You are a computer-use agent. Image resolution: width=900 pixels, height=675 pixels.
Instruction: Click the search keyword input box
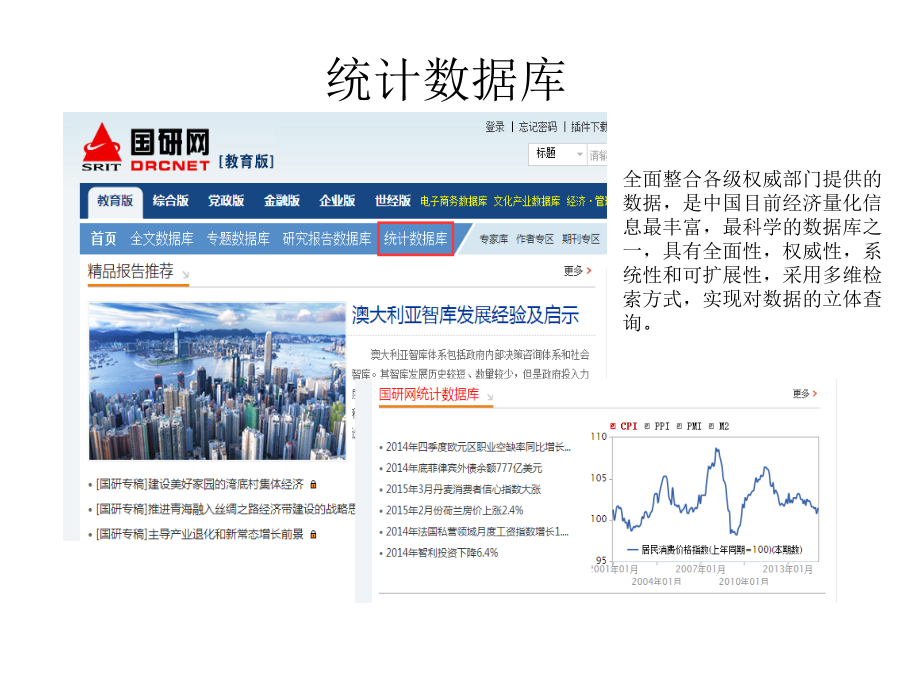pyautogui.click(x=597, y=155)
